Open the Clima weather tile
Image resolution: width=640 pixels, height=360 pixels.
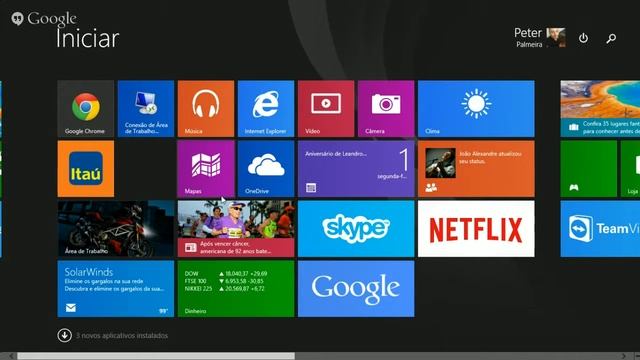coord(476,109)
